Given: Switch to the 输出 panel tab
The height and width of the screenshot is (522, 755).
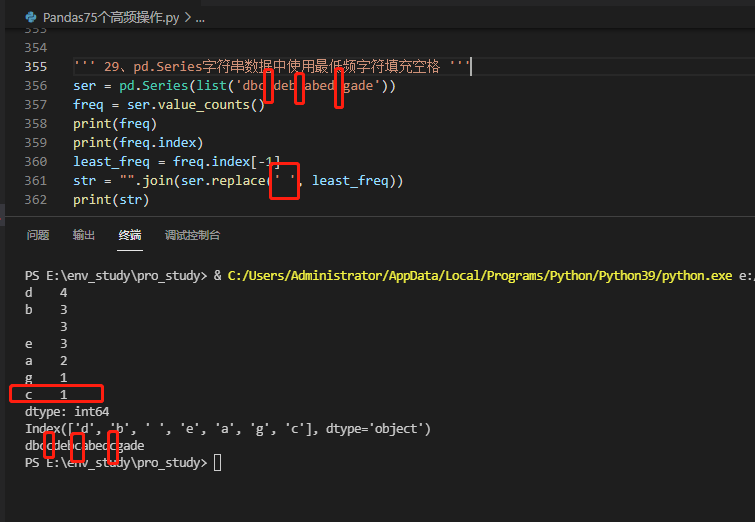Looking at the screenshot, I should pyautogui.click(x=84, y=235).
